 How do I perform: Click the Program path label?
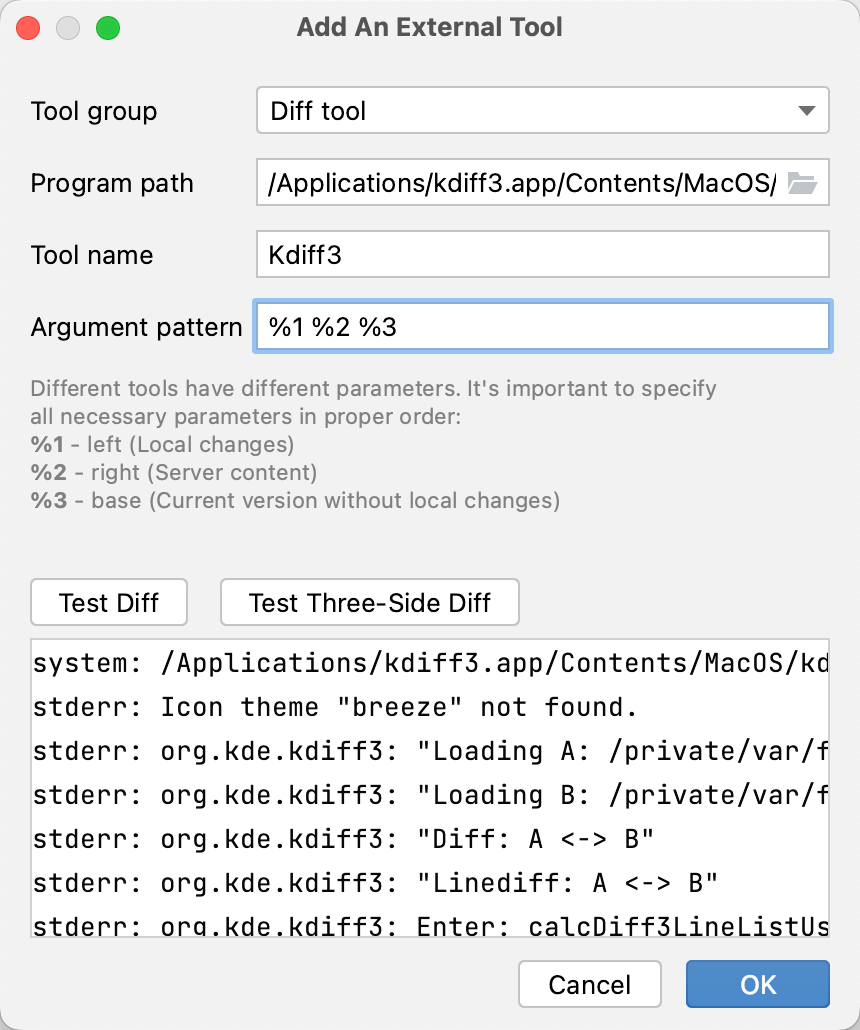coord(112,183)
